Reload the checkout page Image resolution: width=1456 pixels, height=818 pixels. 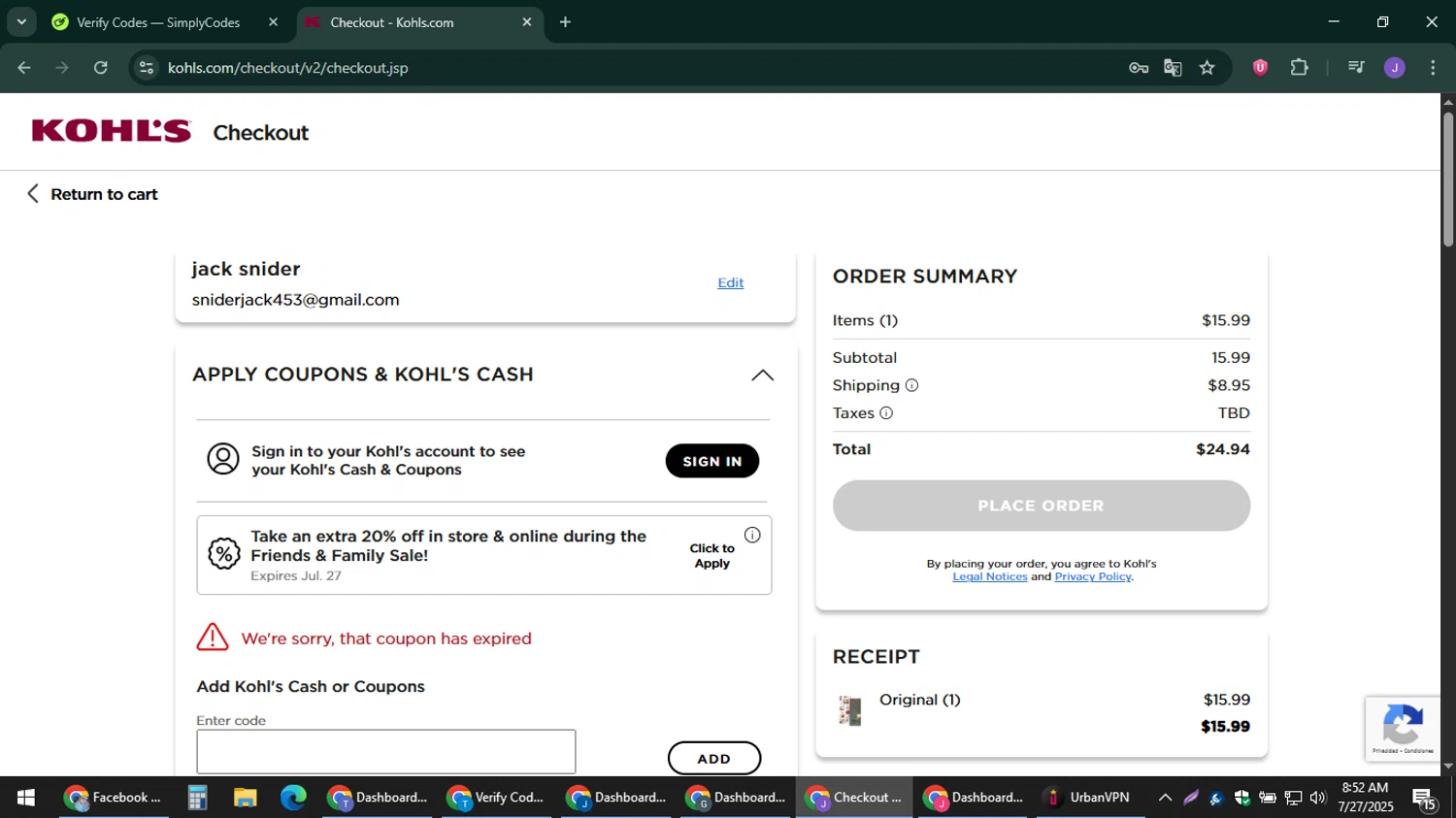101,68
